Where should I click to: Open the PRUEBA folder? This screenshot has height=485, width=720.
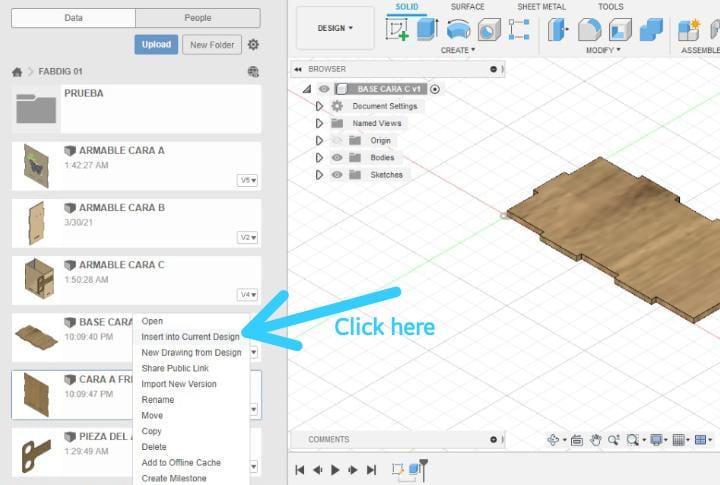(136, 109)
